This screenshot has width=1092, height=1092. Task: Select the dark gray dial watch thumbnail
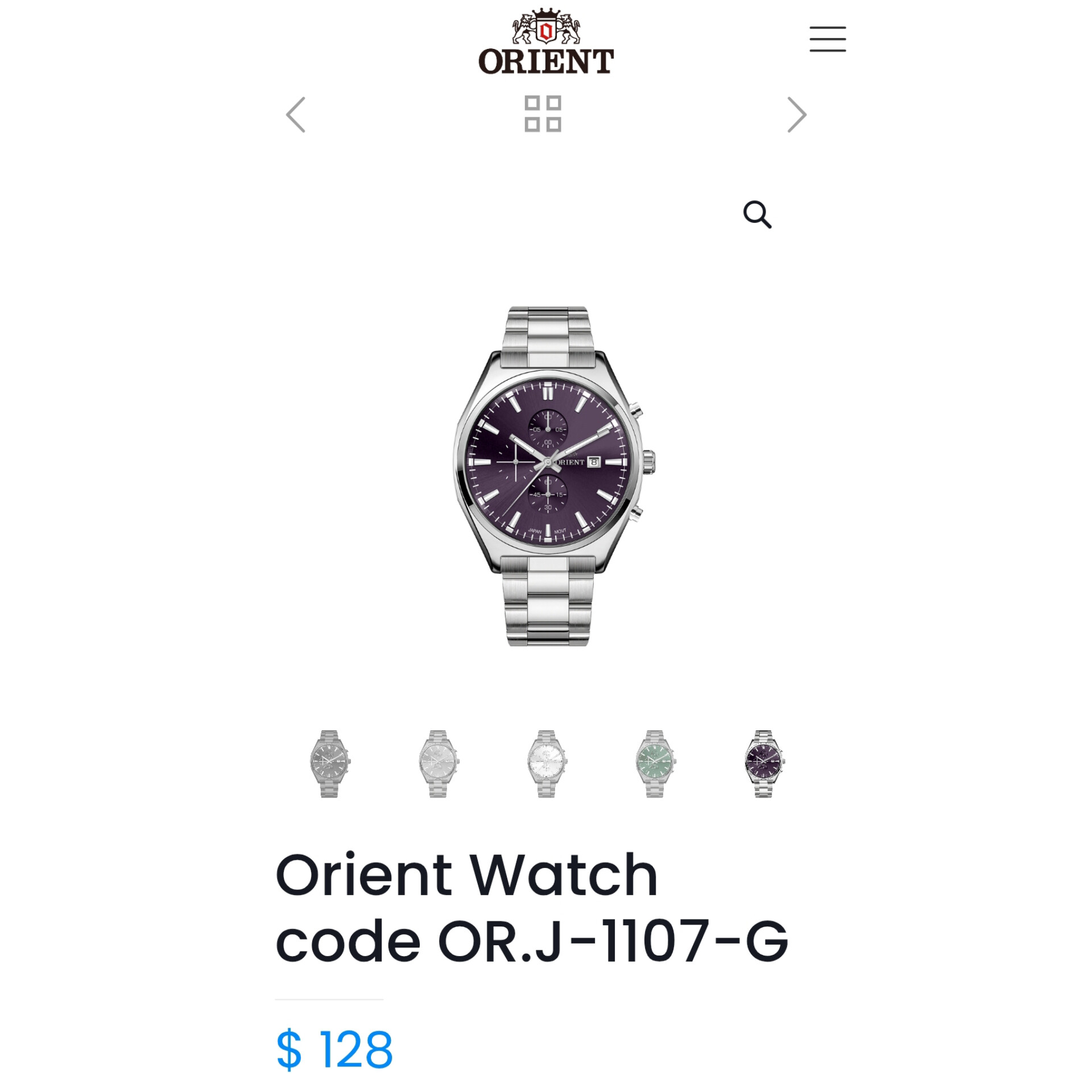(330, 763)
